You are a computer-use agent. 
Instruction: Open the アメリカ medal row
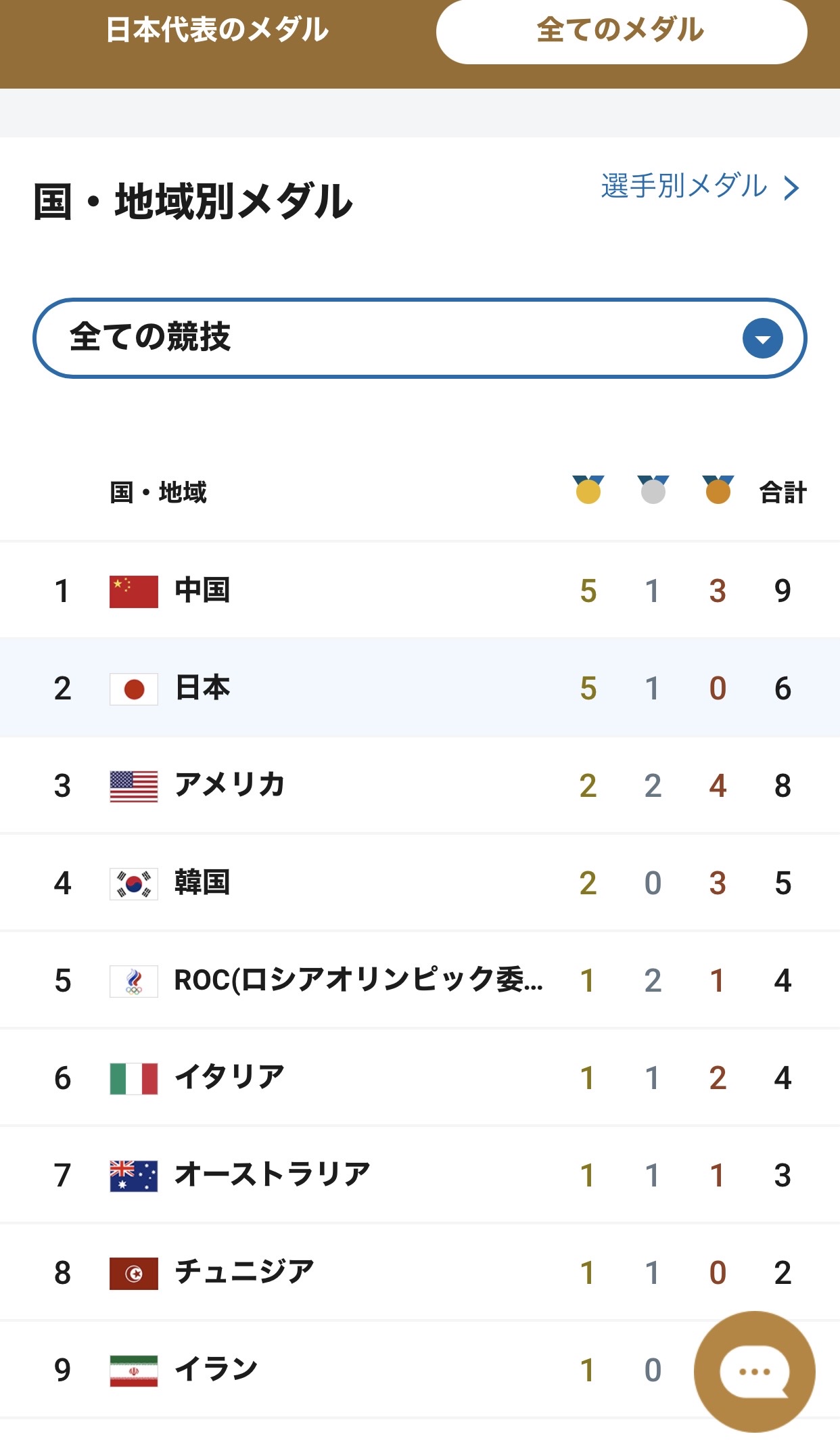tap(420, 786)
